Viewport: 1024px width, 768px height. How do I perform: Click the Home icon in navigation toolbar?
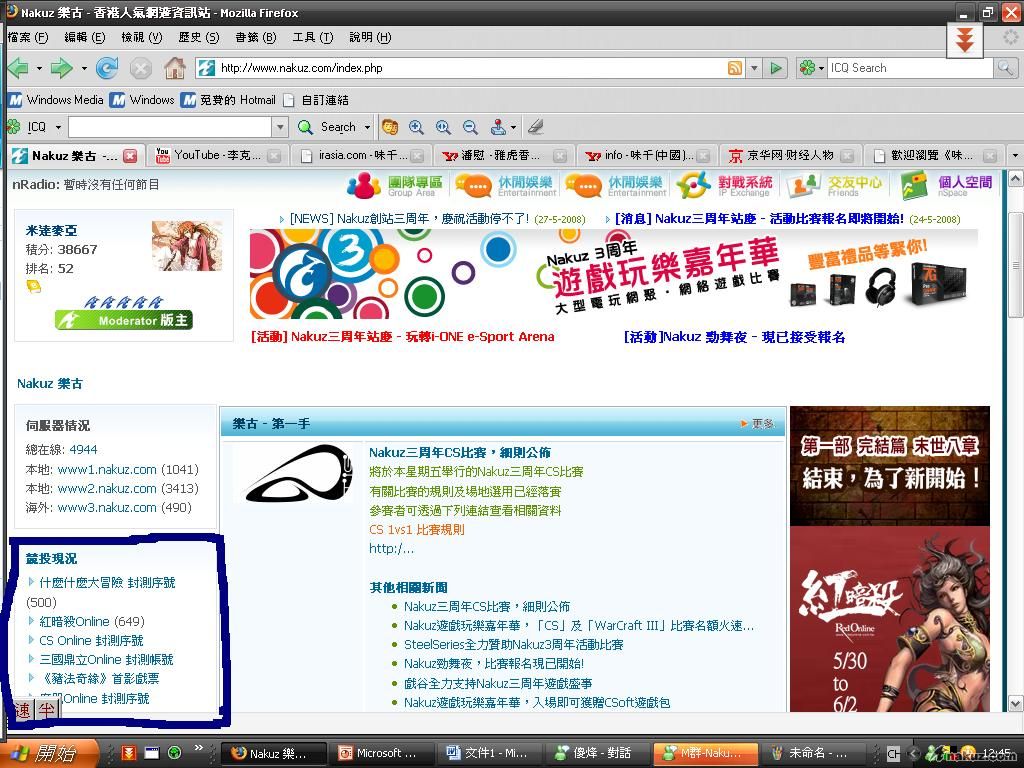coord(175,68)
